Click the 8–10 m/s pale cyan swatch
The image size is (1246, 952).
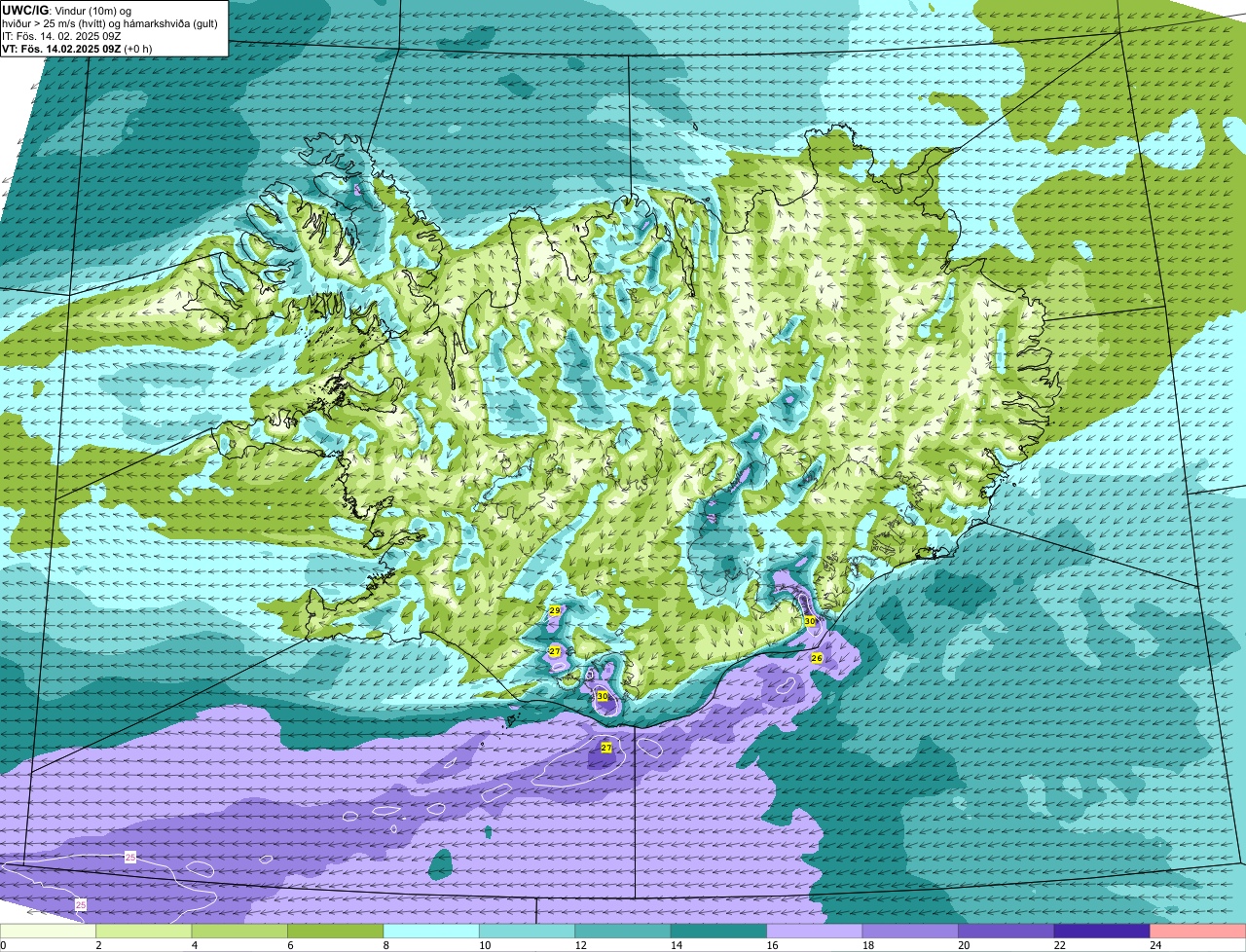click(431, 931)
